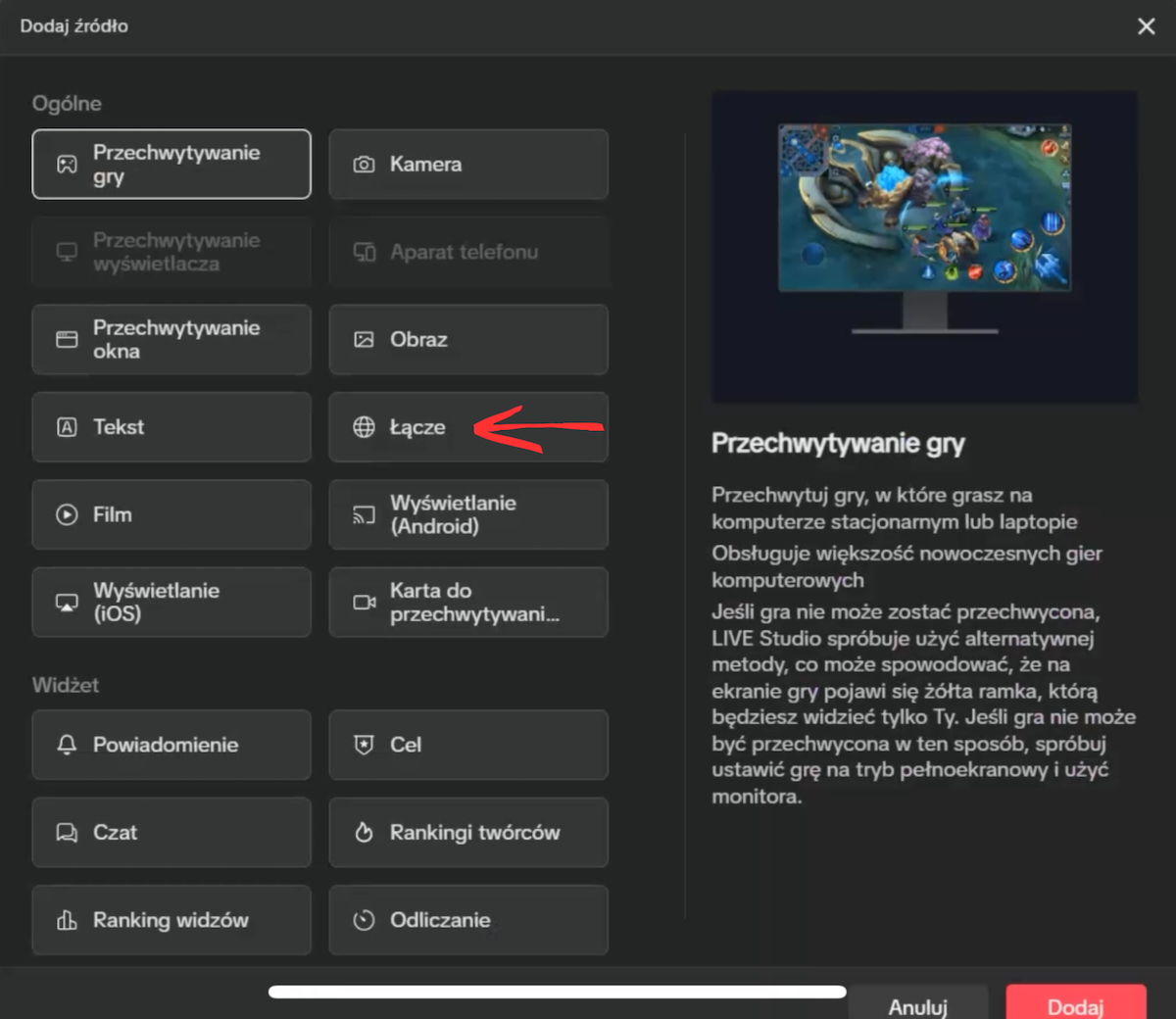
Task: Select the Powiadomienie bell icon
Action: click(x=67, y=745)
